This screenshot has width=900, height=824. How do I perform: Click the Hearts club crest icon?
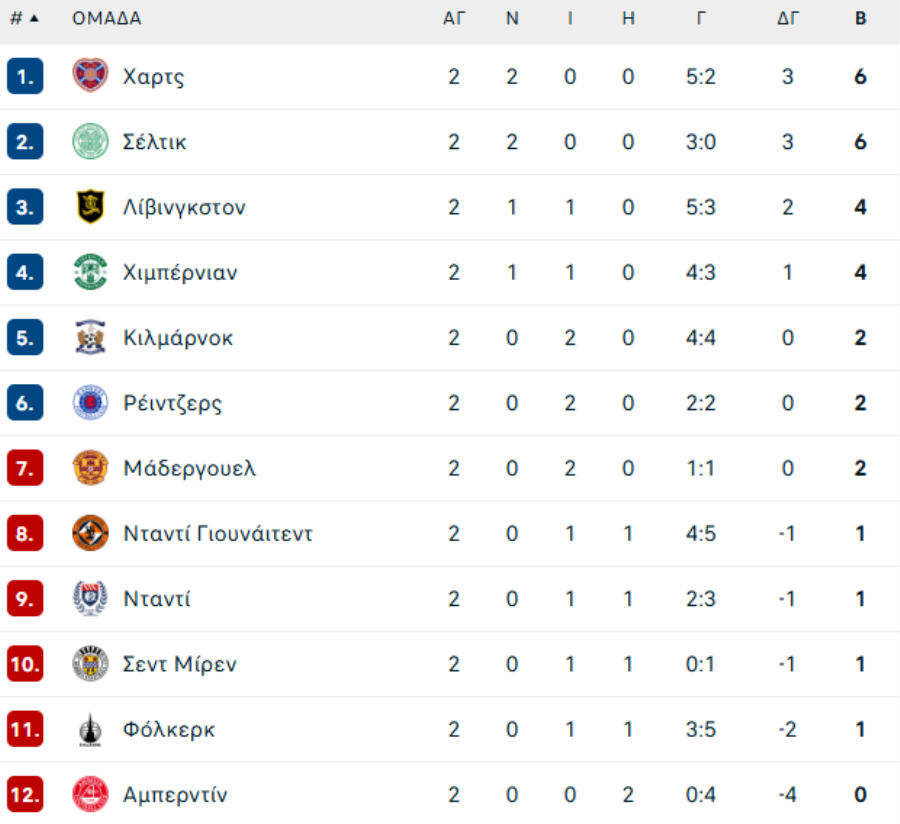click(x=90, y=75)
